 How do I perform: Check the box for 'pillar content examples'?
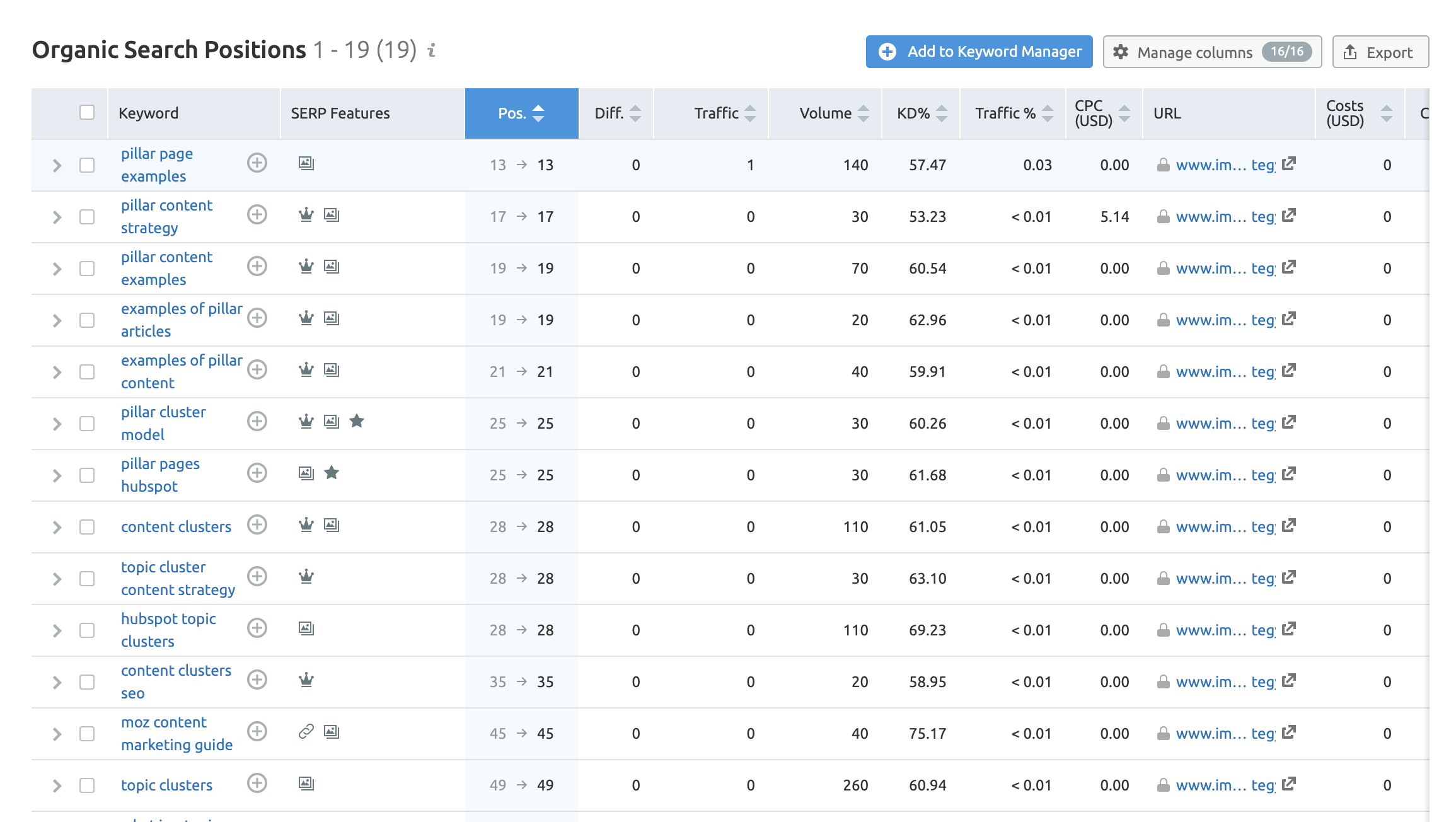click(x=87, y=269)
